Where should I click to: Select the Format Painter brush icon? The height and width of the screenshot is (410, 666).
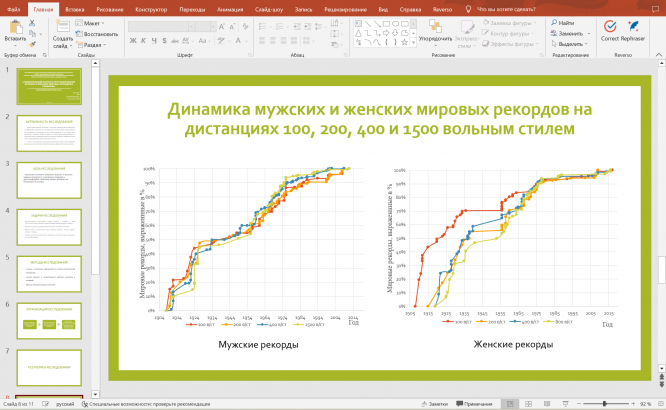click(32, 44)
